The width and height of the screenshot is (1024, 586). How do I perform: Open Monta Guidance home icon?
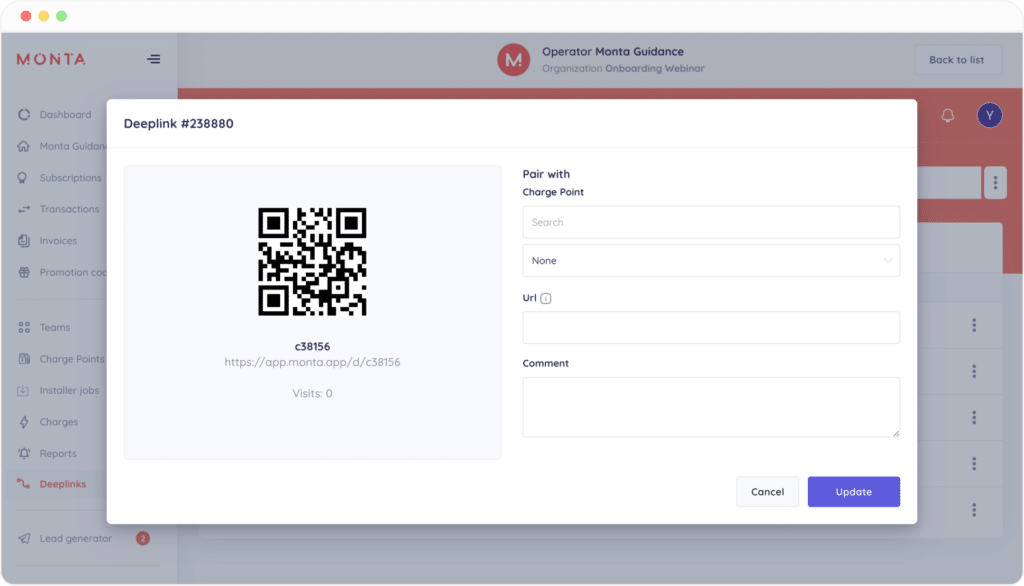[x=24, y=146]
